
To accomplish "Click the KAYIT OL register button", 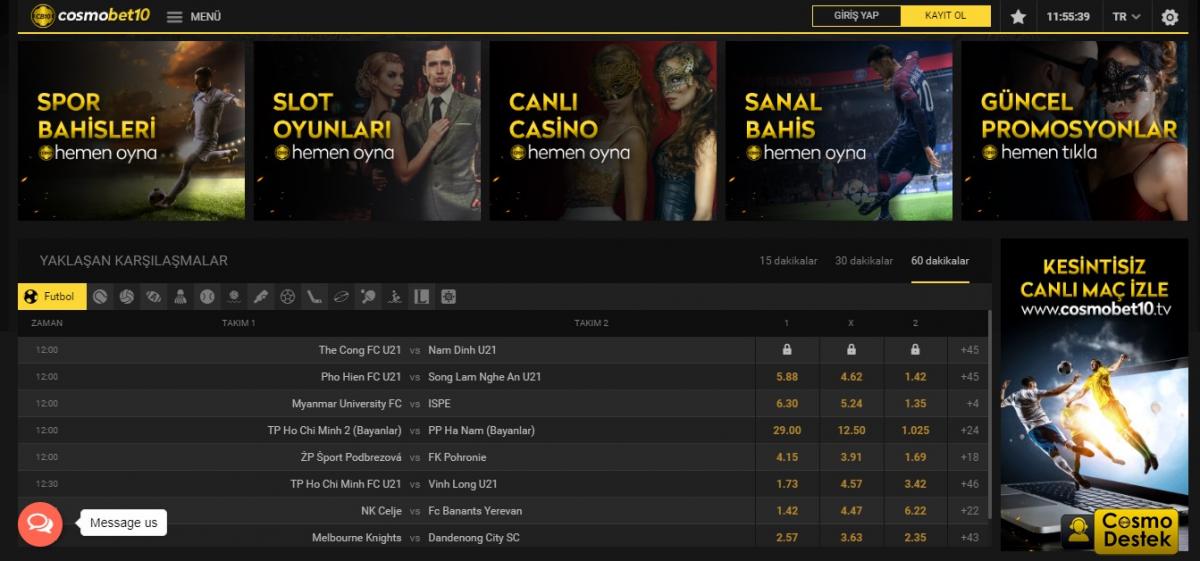I will click(x=946, y=16).
